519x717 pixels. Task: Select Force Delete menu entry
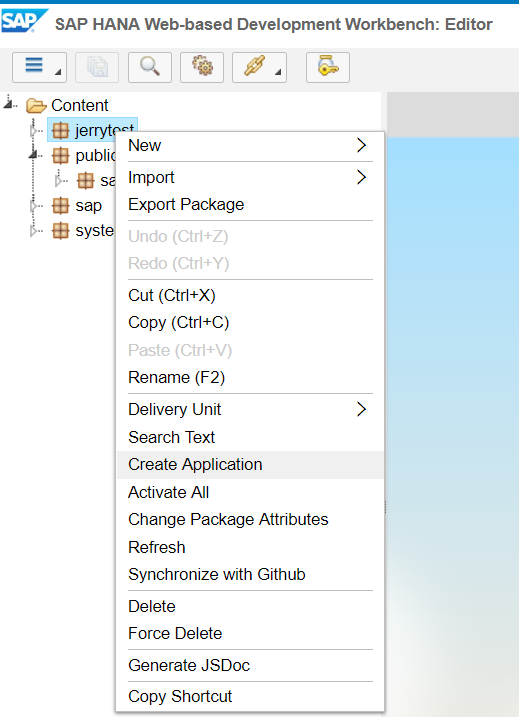tap(250, 633)
